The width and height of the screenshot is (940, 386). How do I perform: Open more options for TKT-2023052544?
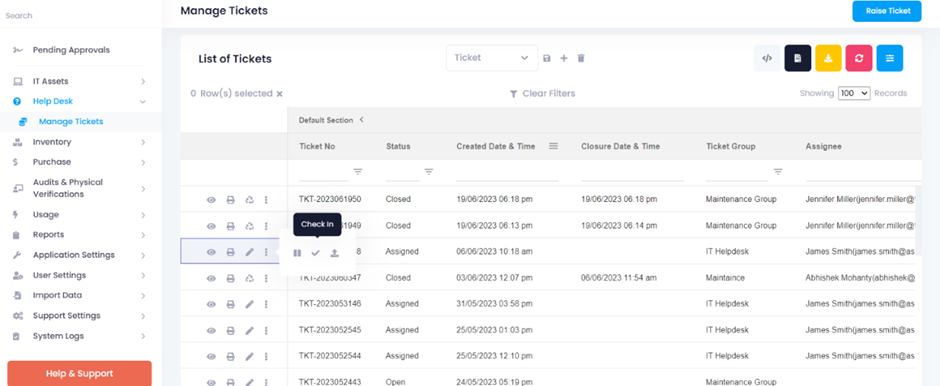pos(266,356)
